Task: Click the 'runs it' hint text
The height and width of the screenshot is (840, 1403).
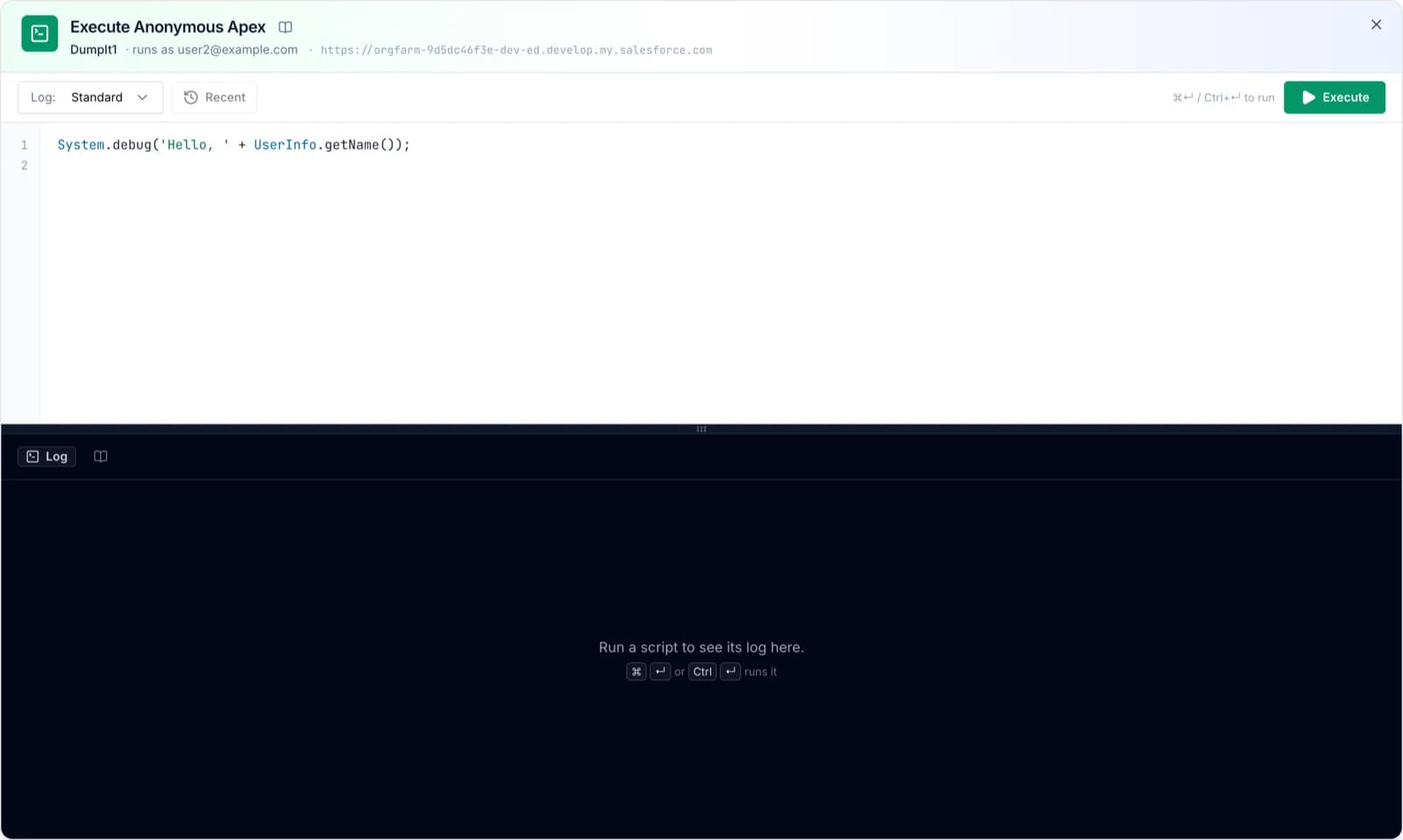Action: tap(760, 672)
